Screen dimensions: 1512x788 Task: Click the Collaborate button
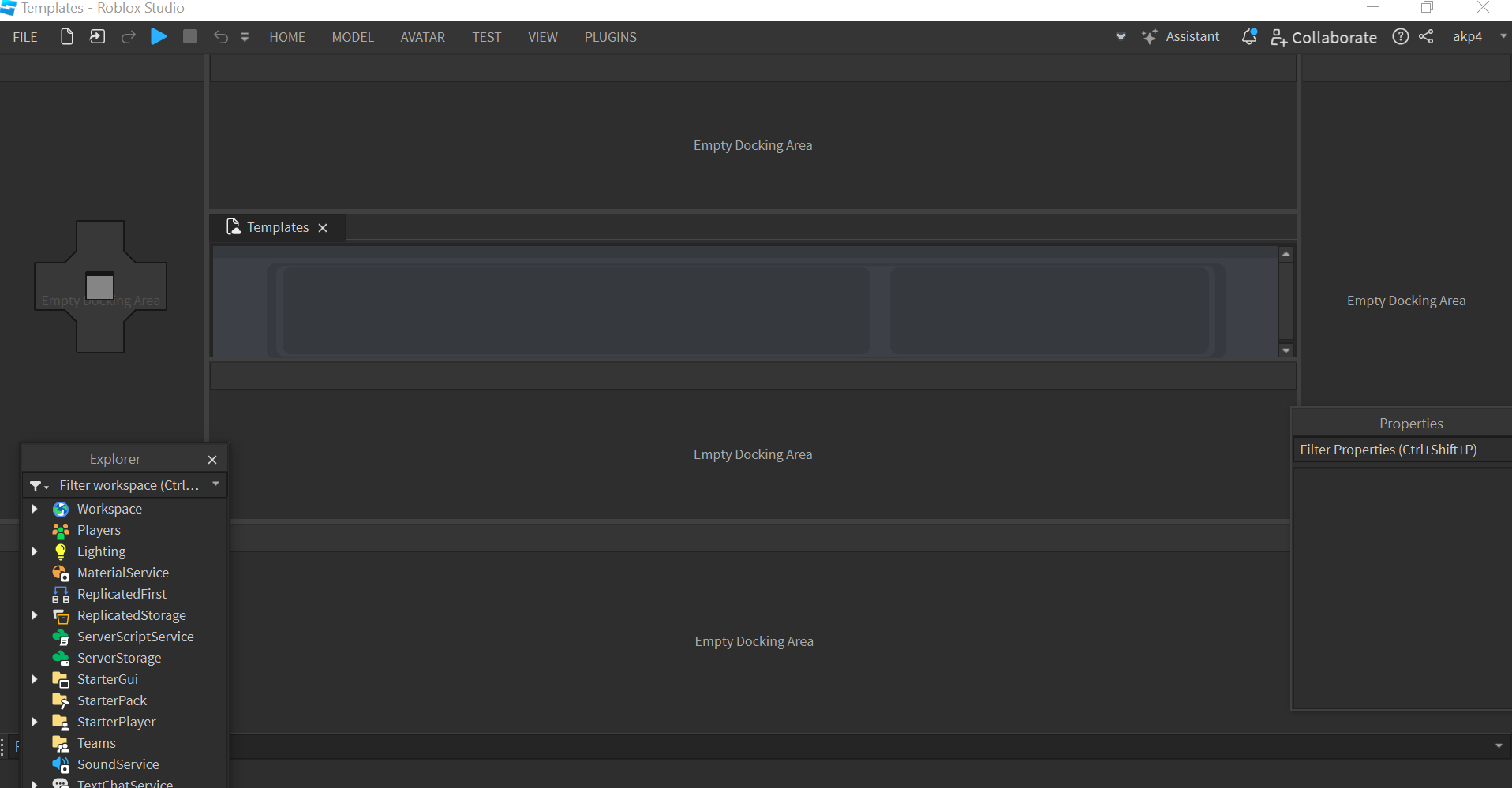(x=1323, y=37)
